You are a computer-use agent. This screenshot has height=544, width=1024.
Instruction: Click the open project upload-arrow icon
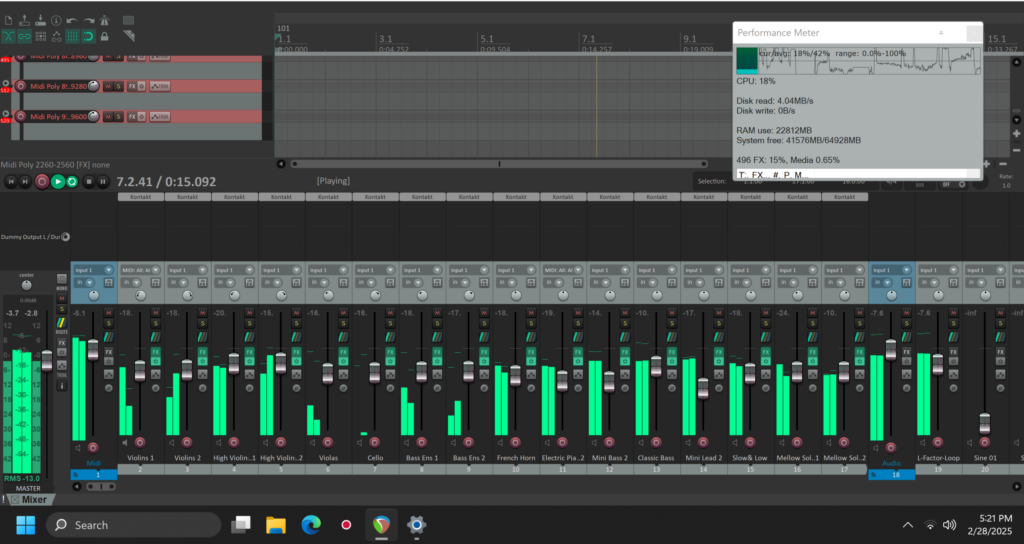pos(25,21)
